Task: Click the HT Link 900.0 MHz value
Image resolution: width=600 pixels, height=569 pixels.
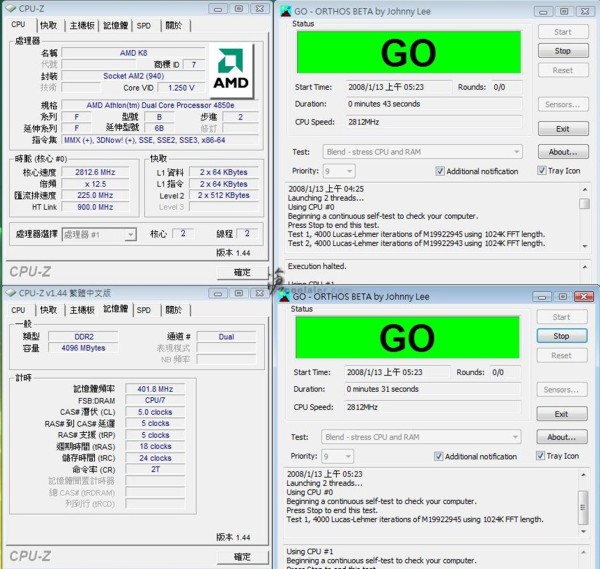Action: [x=95, y=207]
